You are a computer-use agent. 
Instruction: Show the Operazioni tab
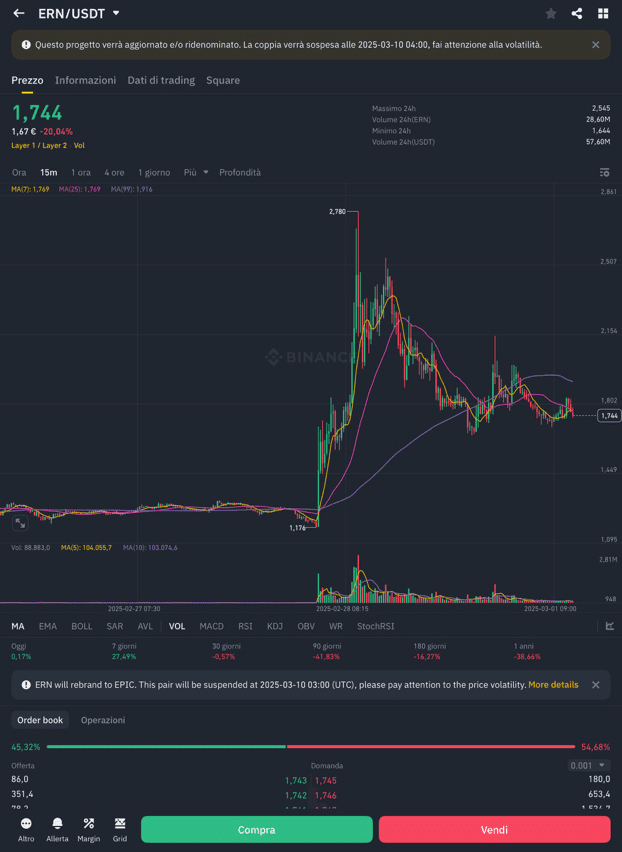103,720
